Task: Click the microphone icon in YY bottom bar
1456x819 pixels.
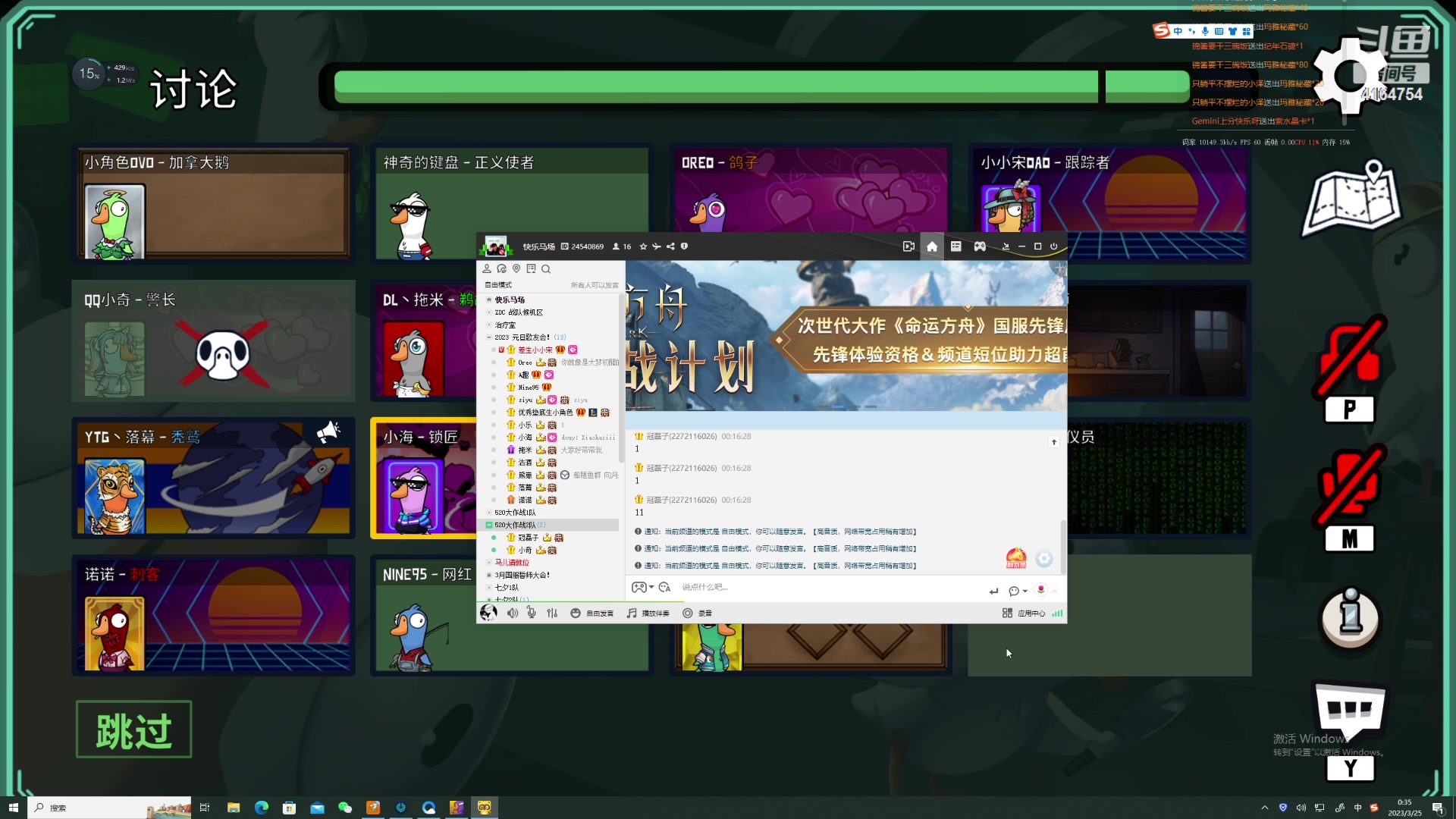Action: (x=532, y=613)
